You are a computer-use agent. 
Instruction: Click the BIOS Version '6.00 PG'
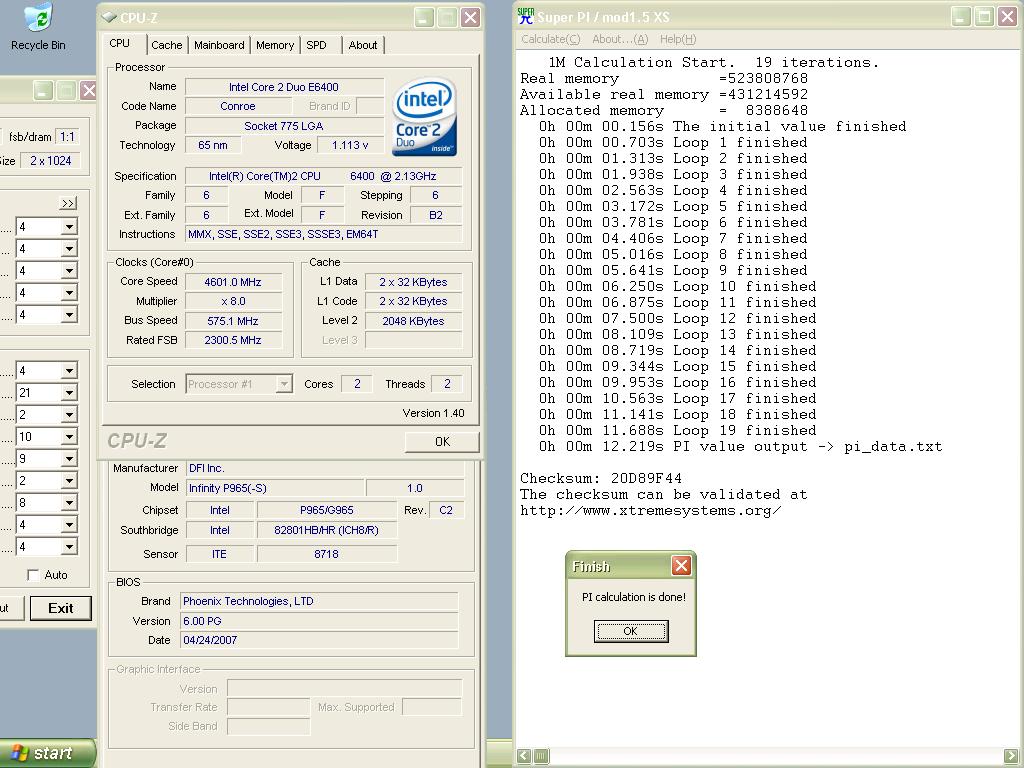tap(319, 621)
